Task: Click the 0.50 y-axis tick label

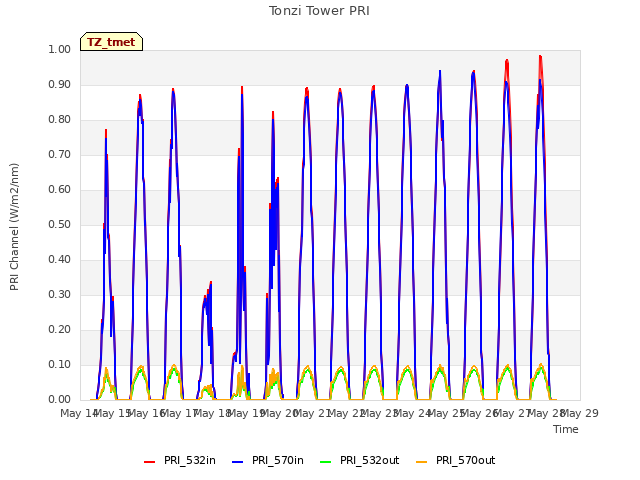Action: pos(60,224)
